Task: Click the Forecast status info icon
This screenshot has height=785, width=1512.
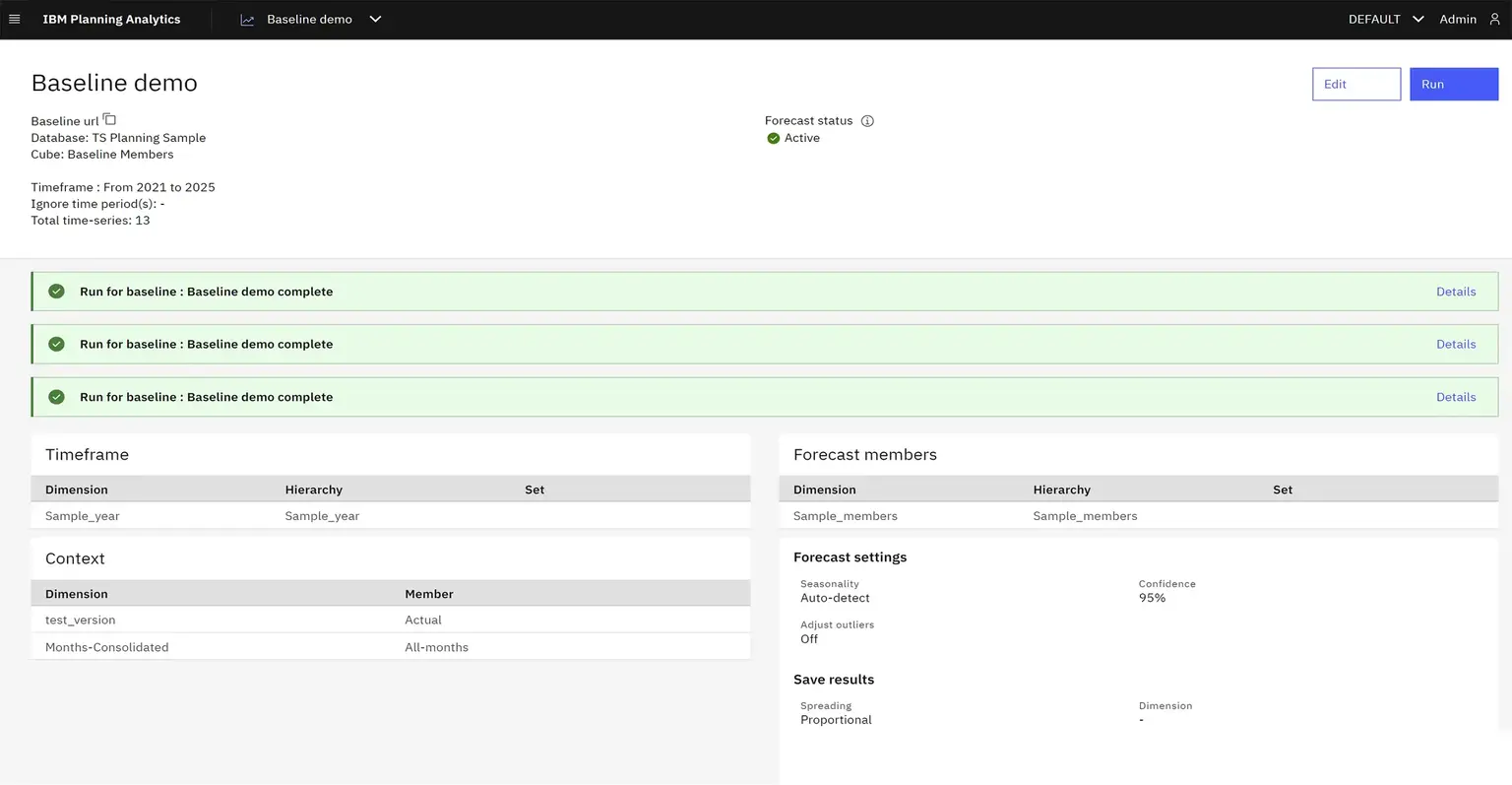Action: coord(867,121)
